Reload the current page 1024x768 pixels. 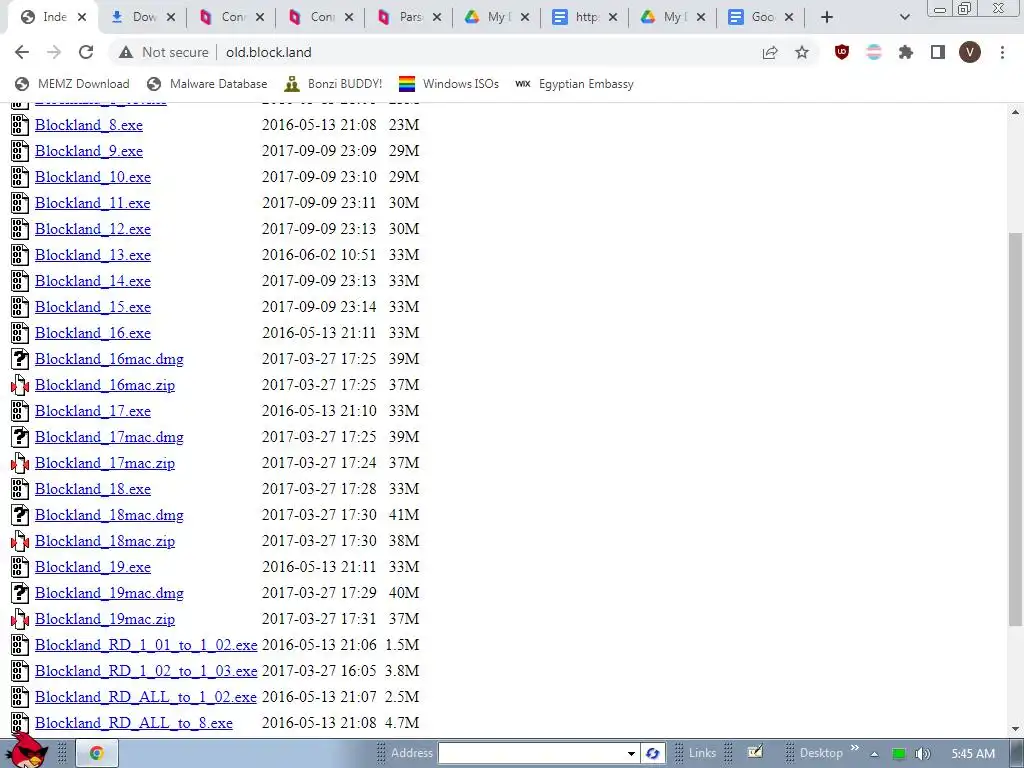pyautogui.click(x=86, y=52)
